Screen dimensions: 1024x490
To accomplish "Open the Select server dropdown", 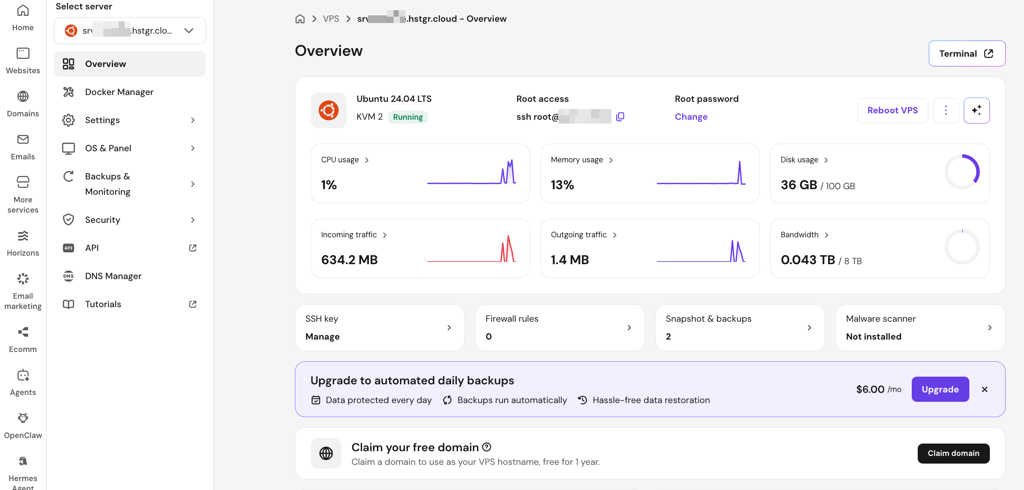I will coord(130,31).
